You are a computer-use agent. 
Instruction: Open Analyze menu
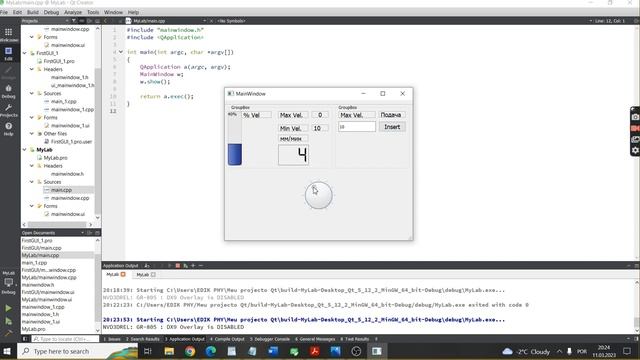(x=73, y=12)
